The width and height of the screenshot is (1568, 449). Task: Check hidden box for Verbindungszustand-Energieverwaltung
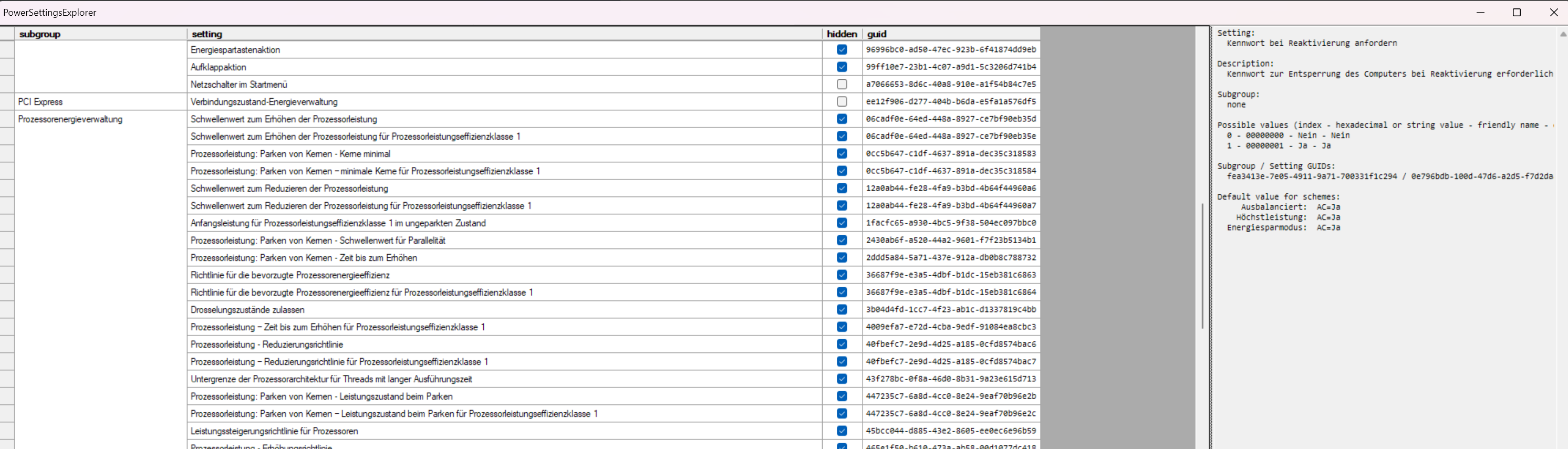click(x=842, y=101)
